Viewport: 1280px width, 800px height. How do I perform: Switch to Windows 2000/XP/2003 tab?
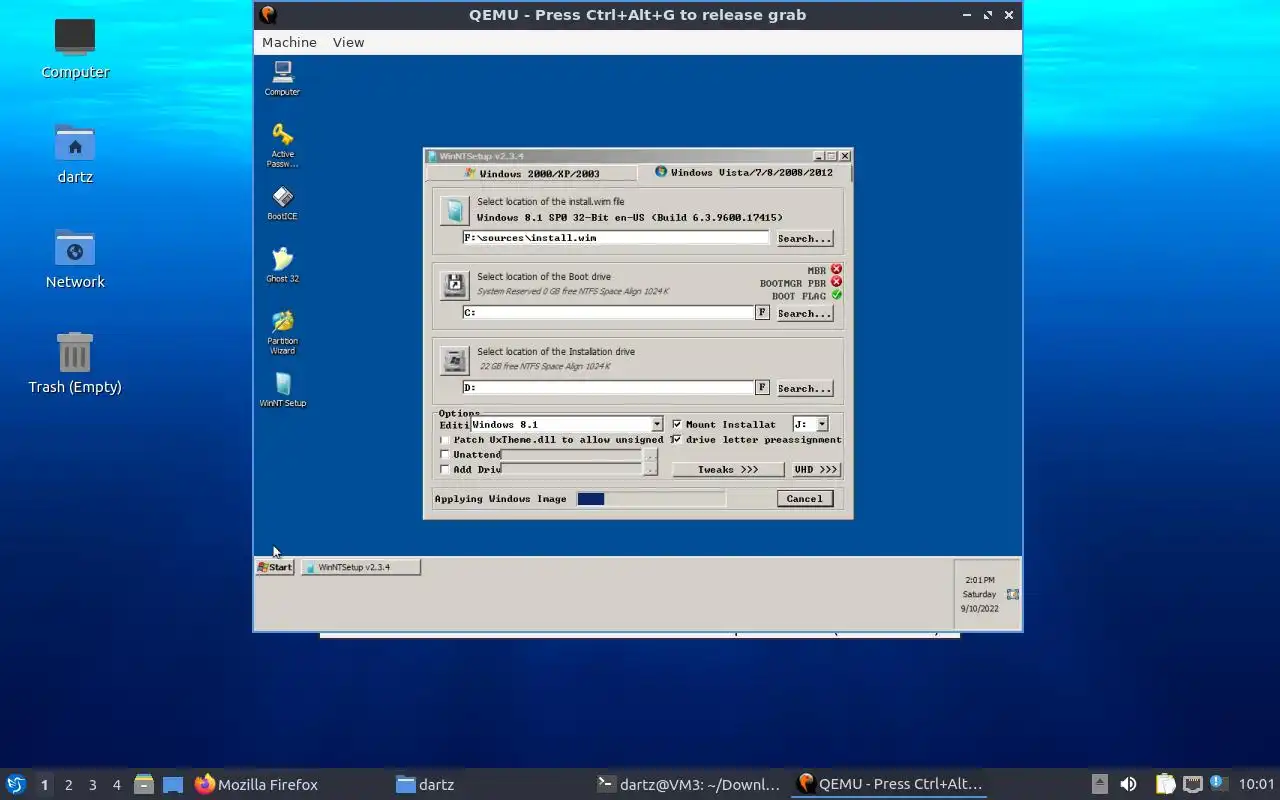coord(531,173)
